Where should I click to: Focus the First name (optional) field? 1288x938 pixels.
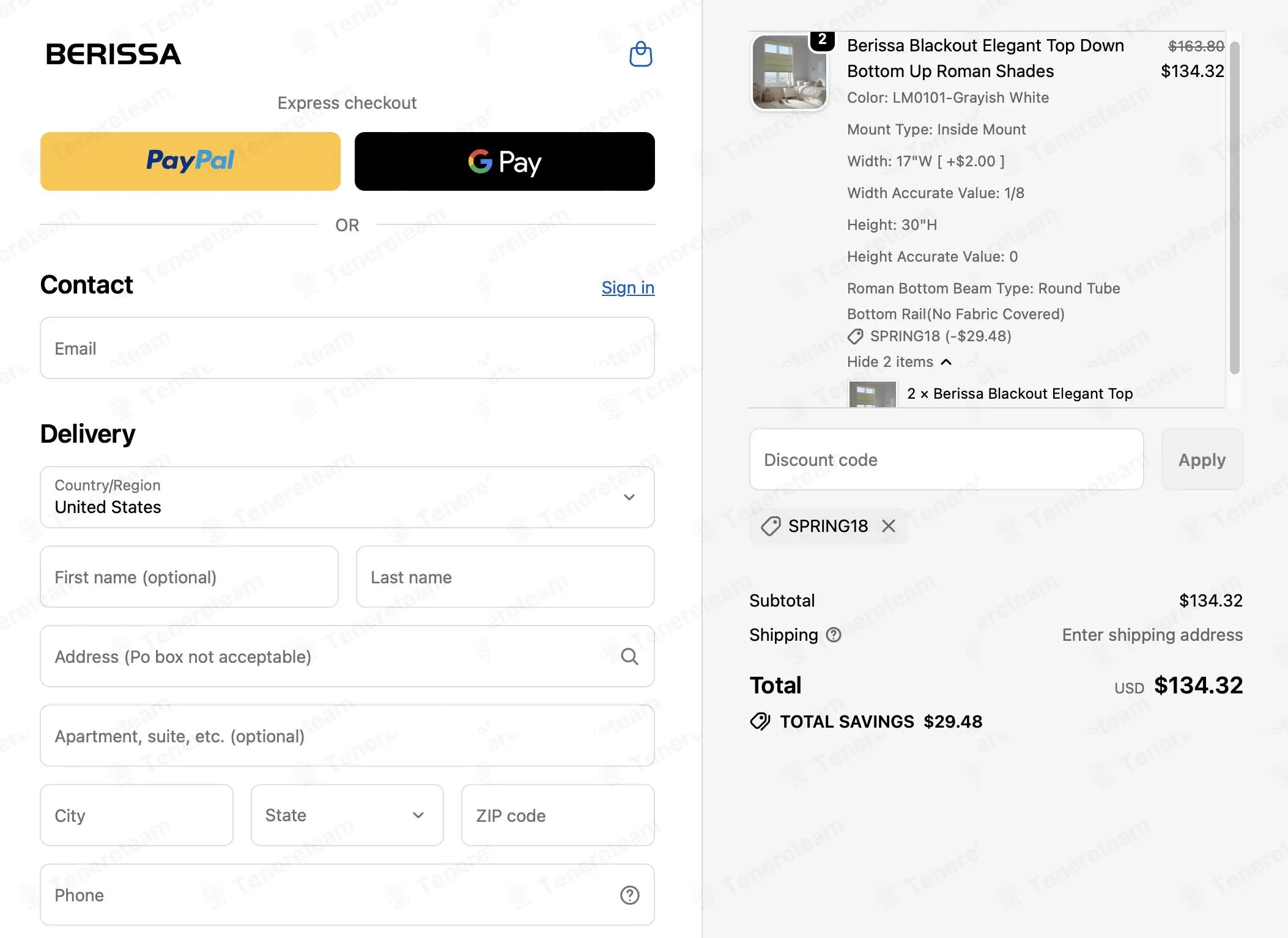189,577
